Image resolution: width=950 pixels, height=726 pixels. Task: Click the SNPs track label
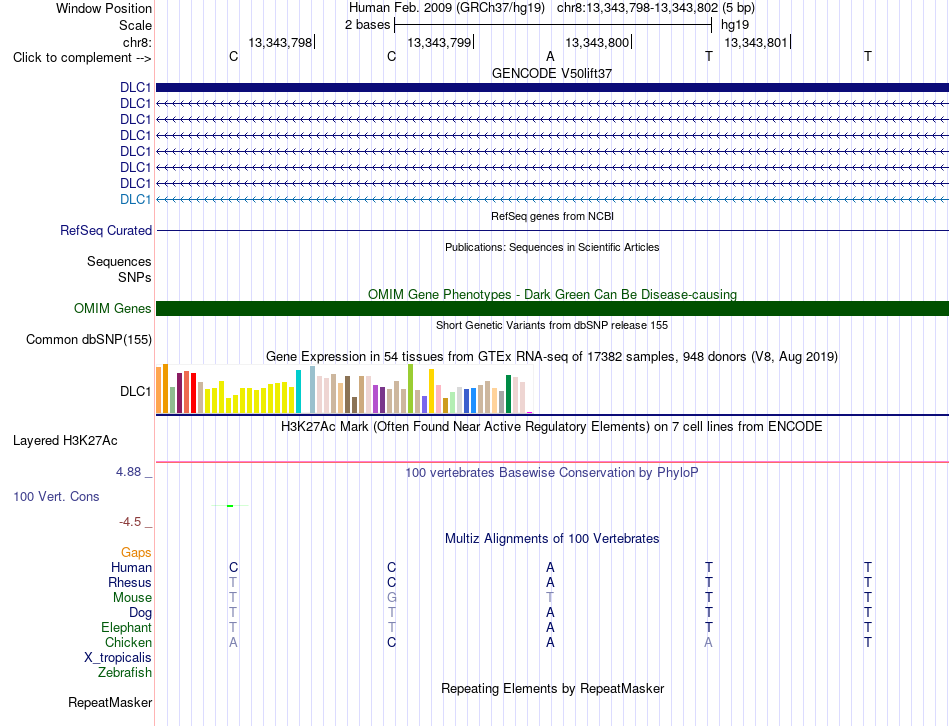pyautogui.click(x=135, y=278)
